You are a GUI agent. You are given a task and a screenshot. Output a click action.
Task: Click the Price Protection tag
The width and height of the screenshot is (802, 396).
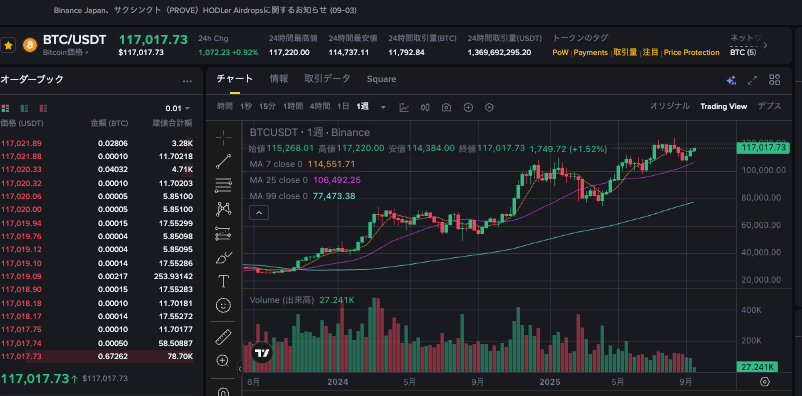pos(692,53)
